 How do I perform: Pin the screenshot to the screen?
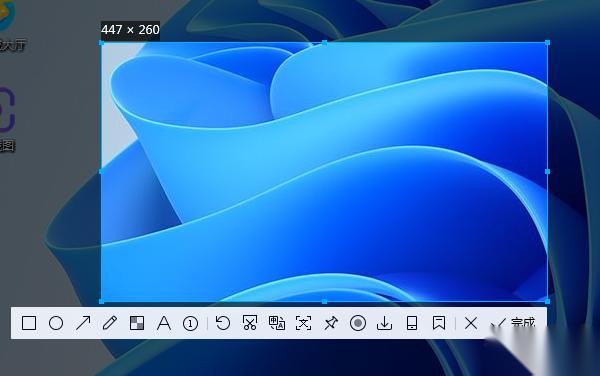(x=331, y=323)
